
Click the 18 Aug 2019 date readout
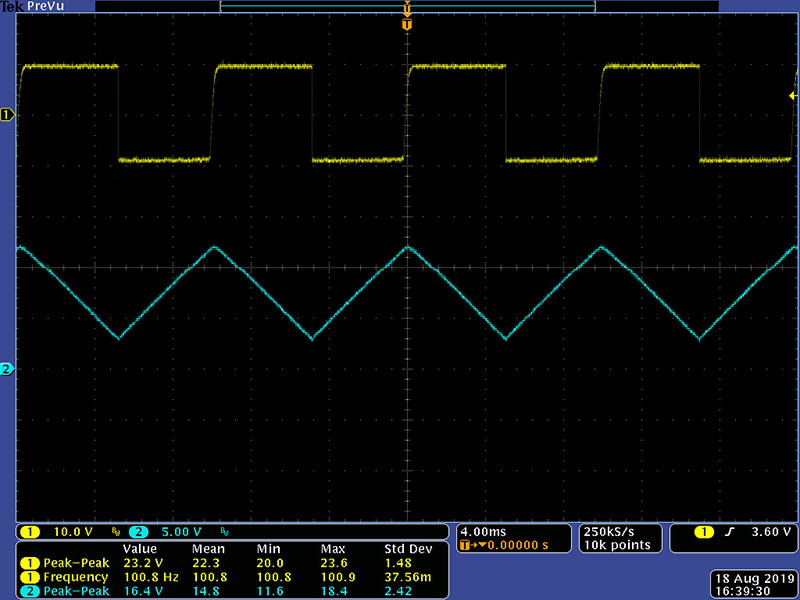[755, 579]
